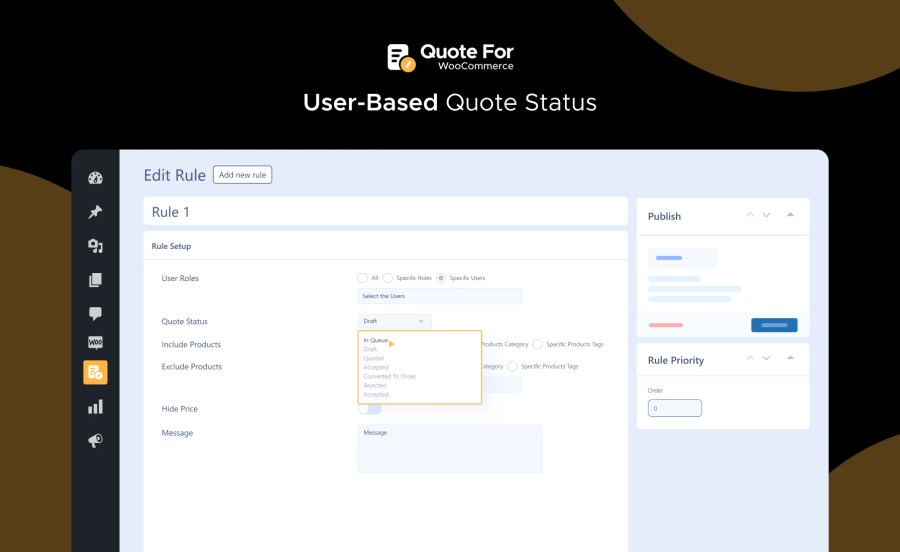900x552 pixels.
Task: Open the Comments speech bubble icon
Action: pyautogui.click(x=95, y=313)
